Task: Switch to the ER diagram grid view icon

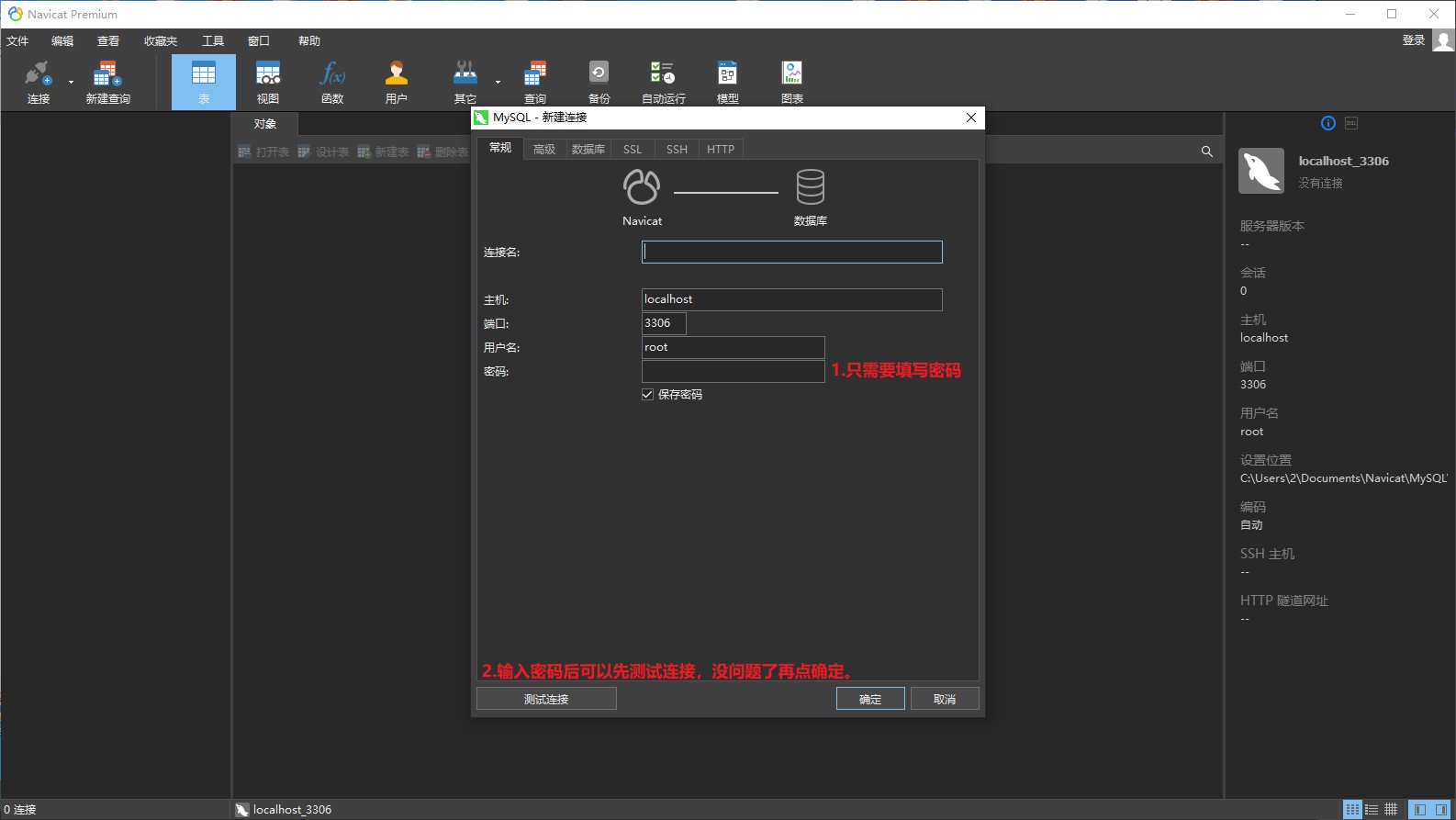Action: 1391,810
